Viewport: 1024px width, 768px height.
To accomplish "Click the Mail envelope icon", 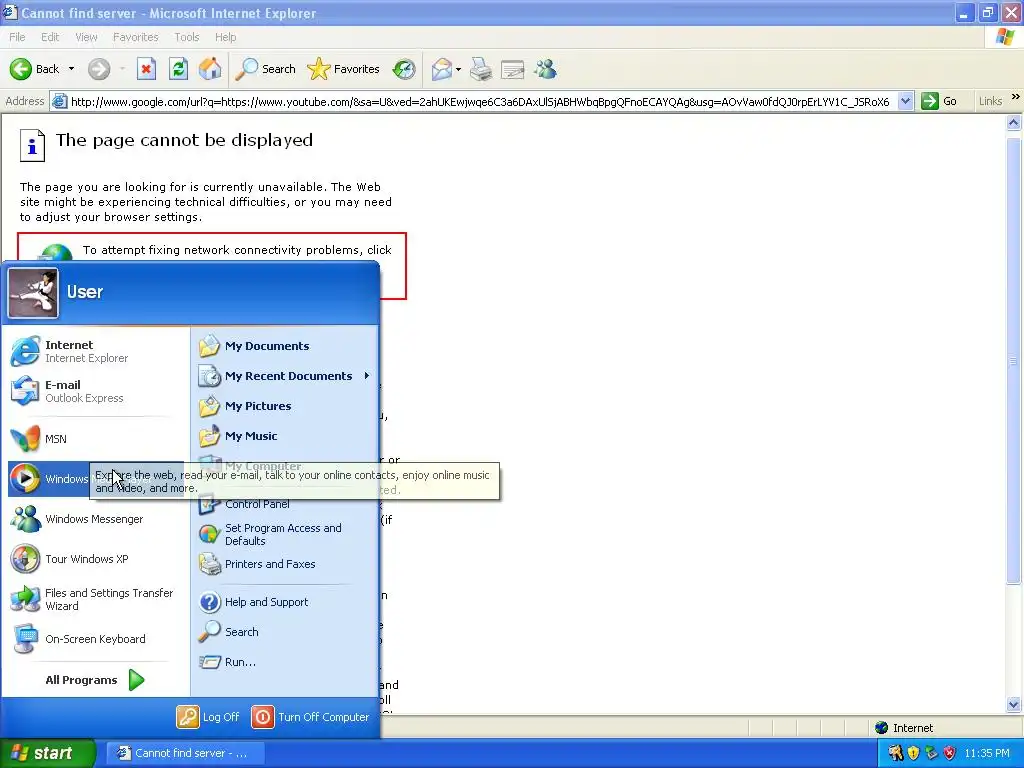I will pos(442,69).
